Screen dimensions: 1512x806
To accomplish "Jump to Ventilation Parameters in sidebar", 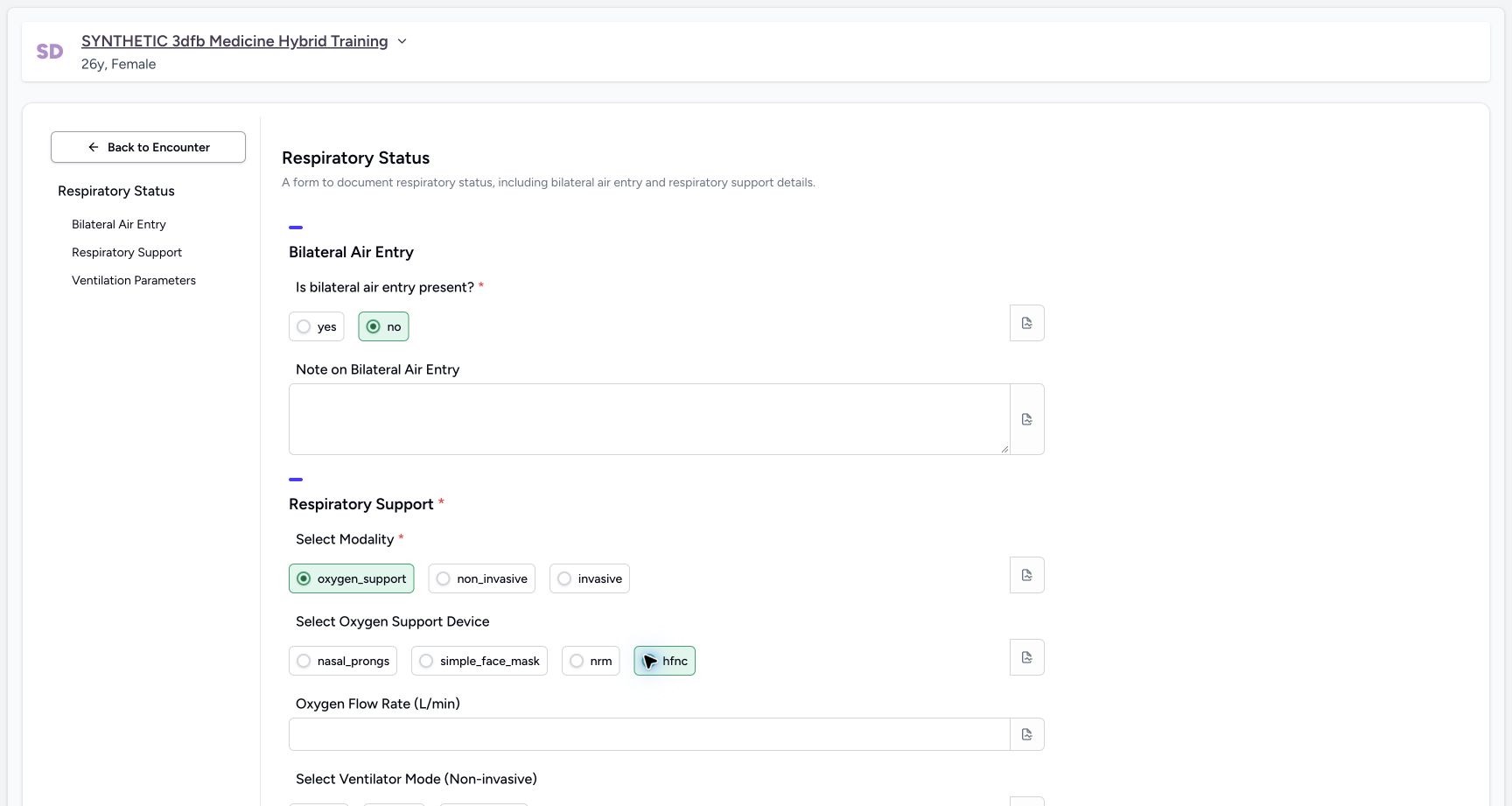I will (134, 280).
